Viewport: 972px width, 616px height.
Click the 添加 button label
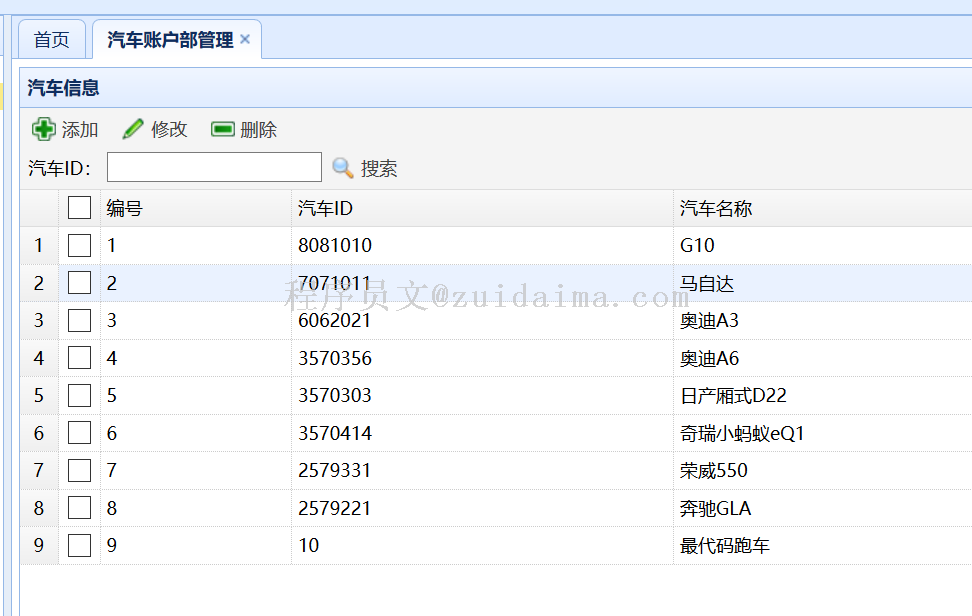click(80, 130)
